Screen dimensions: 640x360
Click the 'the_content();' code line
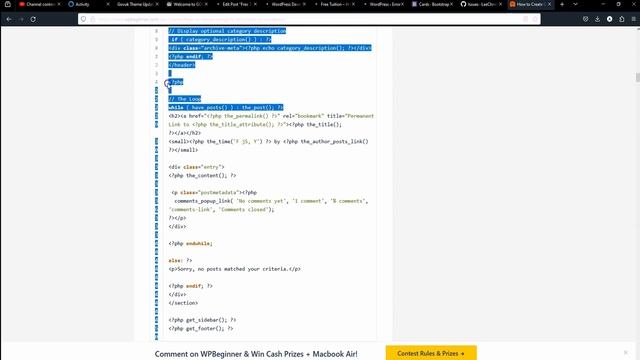202,176
